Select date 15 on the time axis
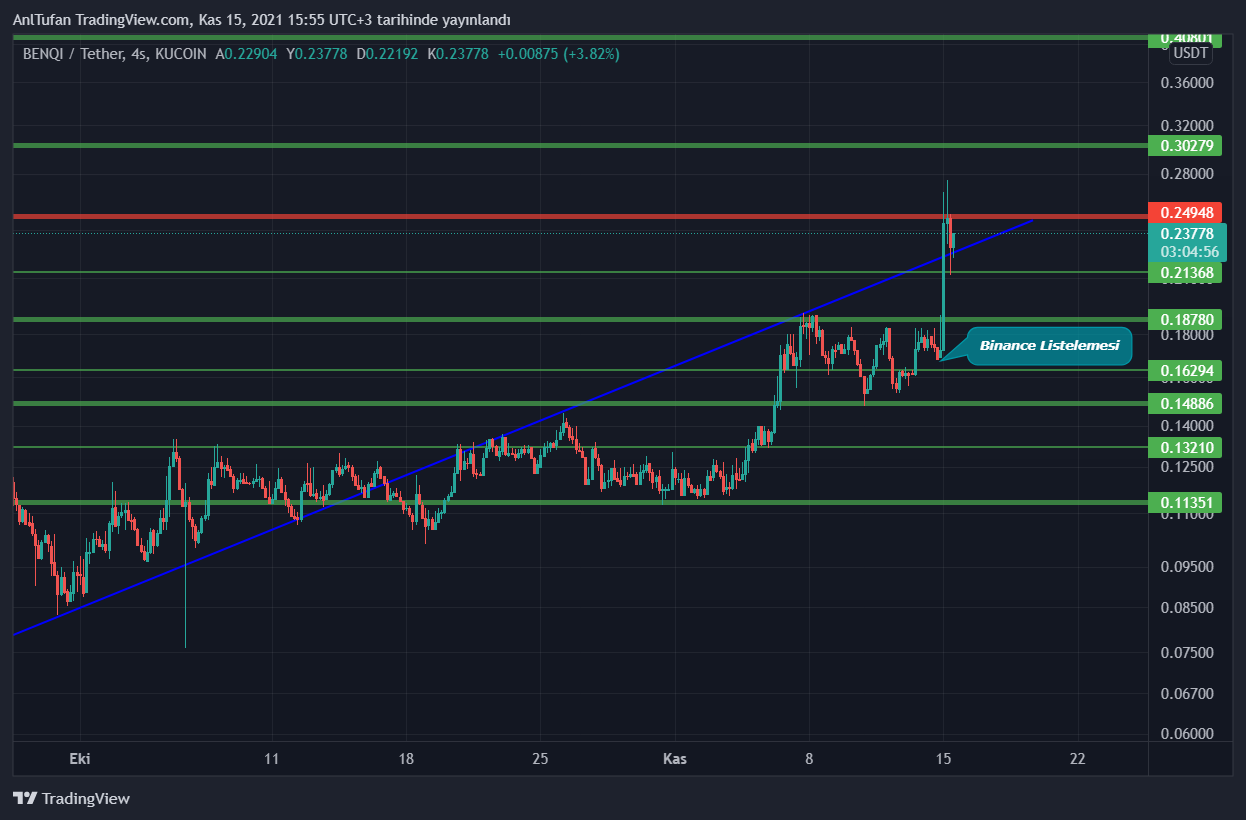Image resolution: width=1246 pixels, height=820 pixels. (942, 759)
